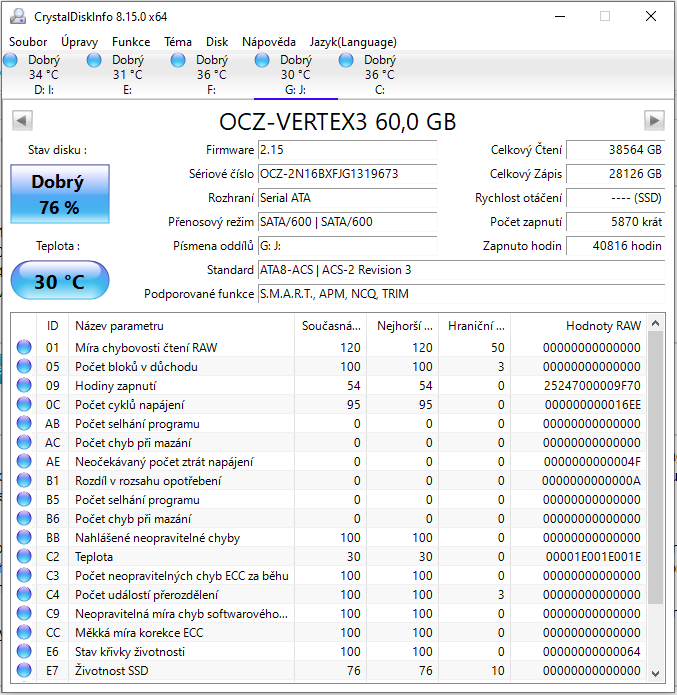Screen dimensions: 677x695
Task: Select the F: disk status orb
Action: (178, 61)
